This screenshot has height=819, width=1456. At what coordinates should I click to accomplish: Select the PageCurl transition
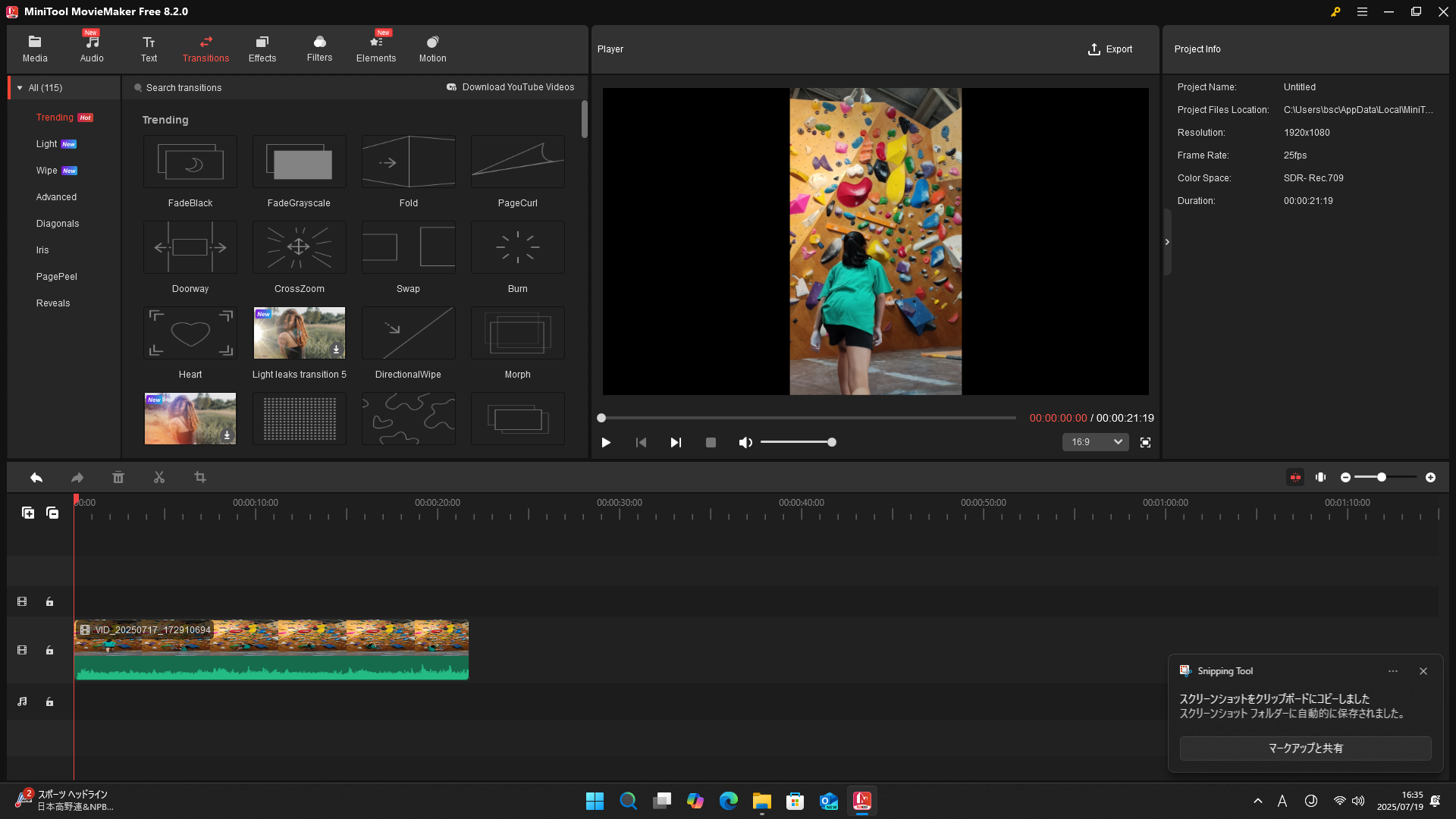coord(518,162)
